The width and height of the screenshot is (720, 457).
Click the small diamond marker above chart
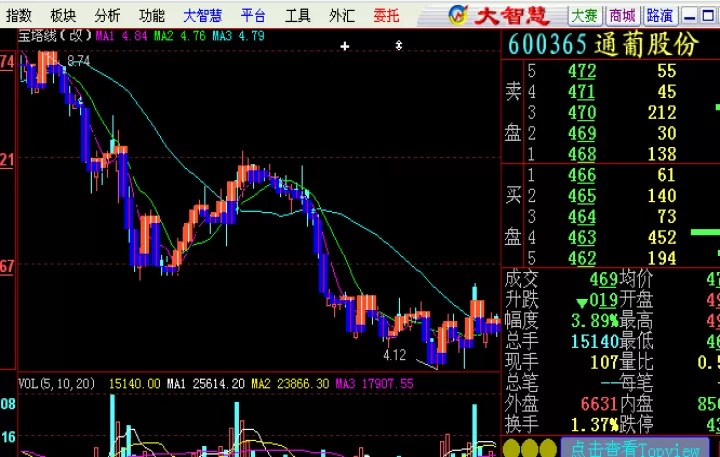[x=399, y=45]
